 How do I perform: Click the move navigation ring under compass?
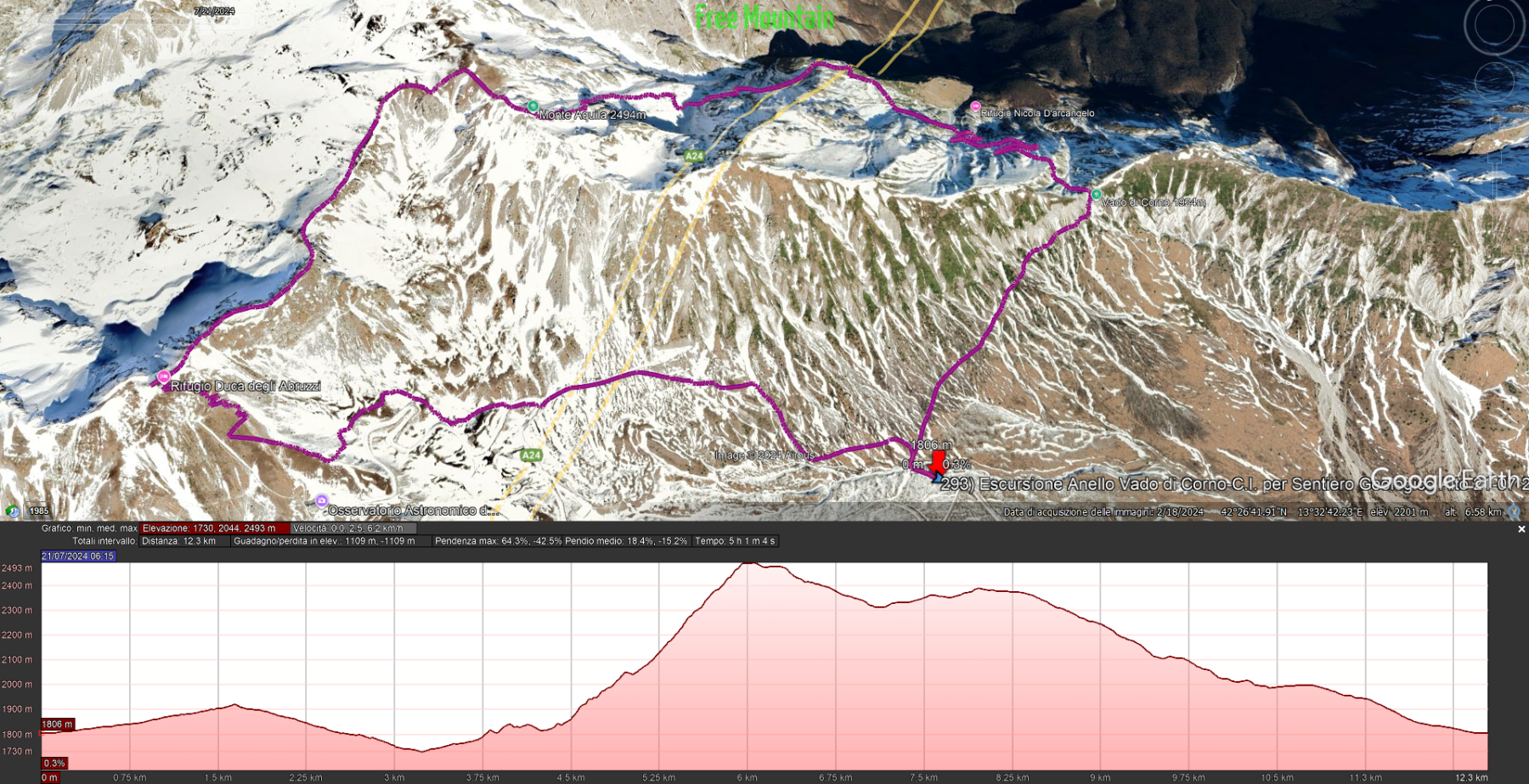[1493, 81]
